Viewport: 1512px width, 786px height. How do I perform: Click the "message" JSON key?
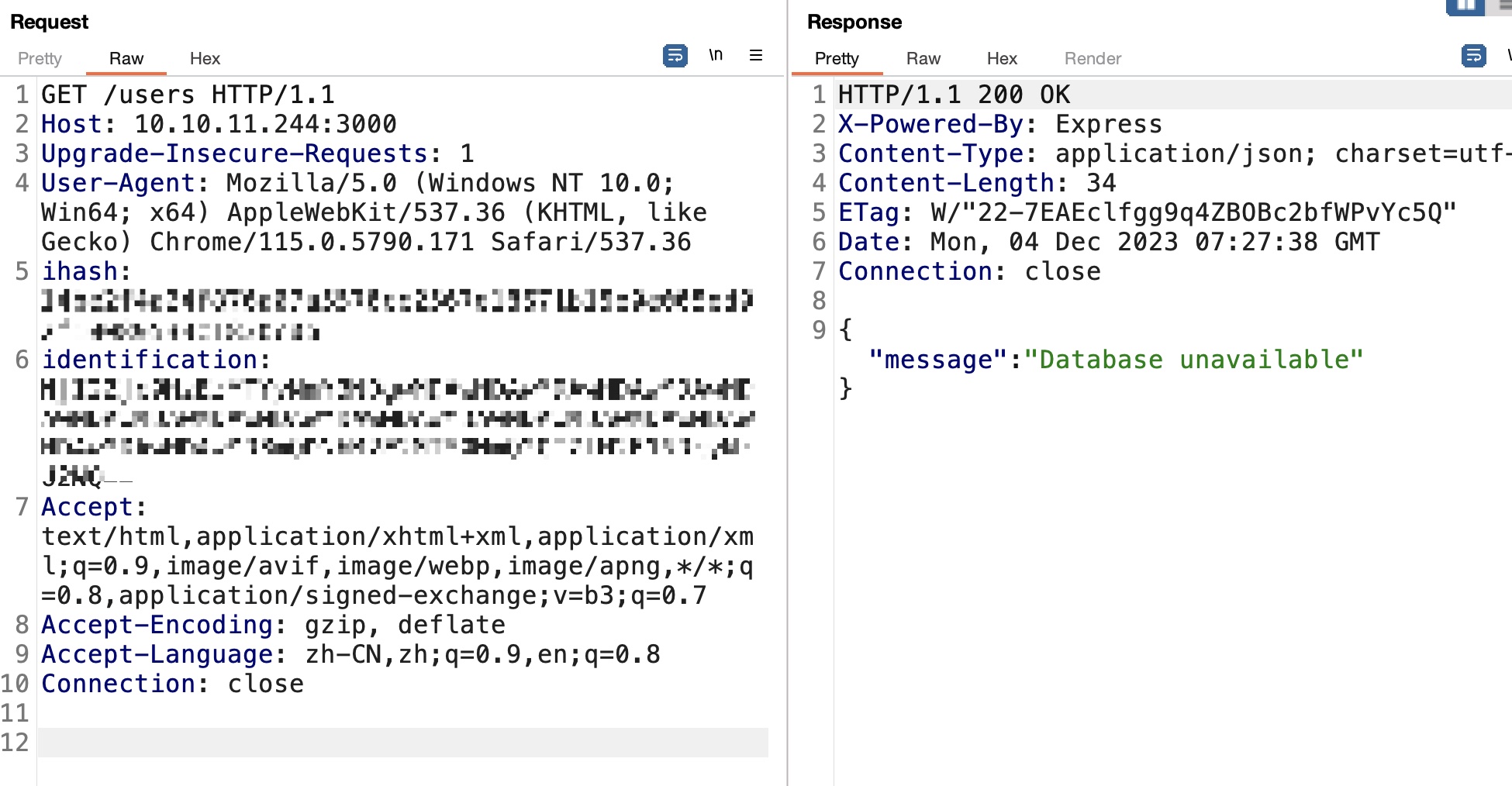[938, 360]
